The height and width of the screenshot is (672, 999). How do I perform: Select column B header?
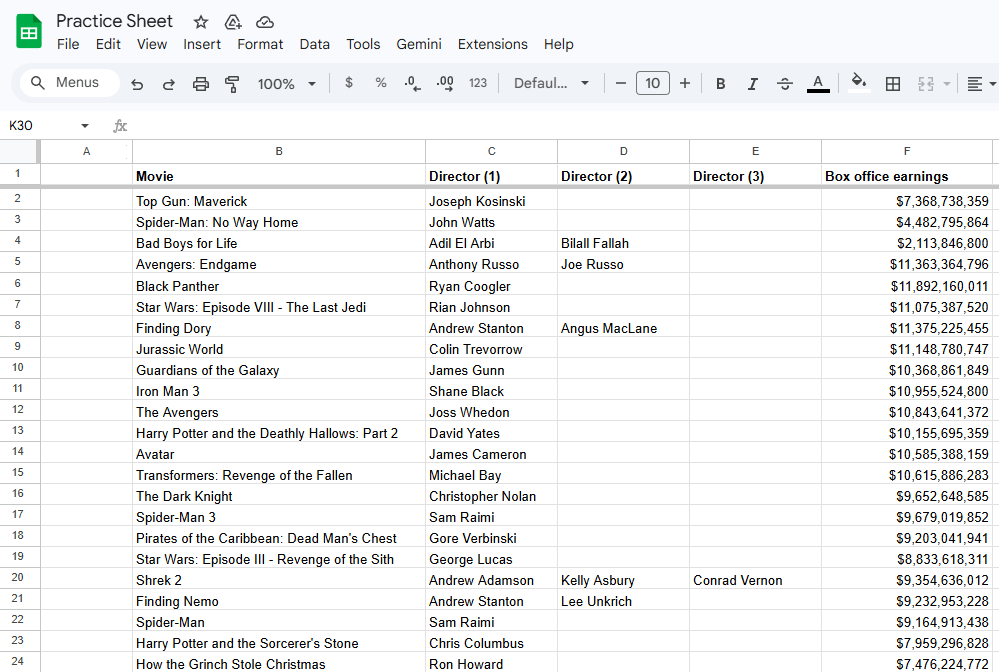point(279,152)
